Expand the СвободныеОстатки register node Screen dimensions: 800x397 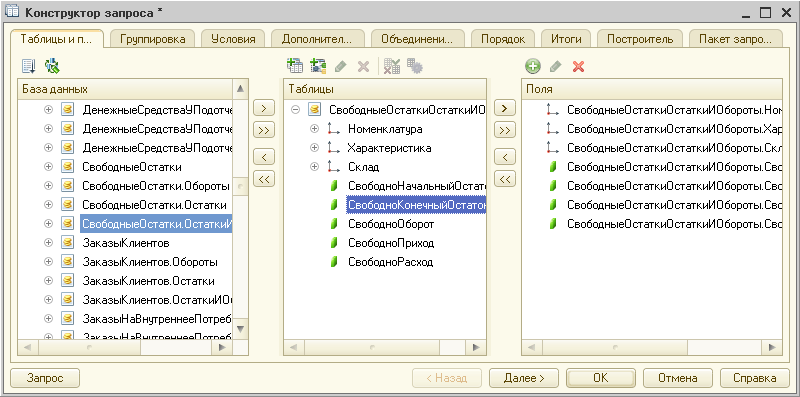click(x=48, y=166)
